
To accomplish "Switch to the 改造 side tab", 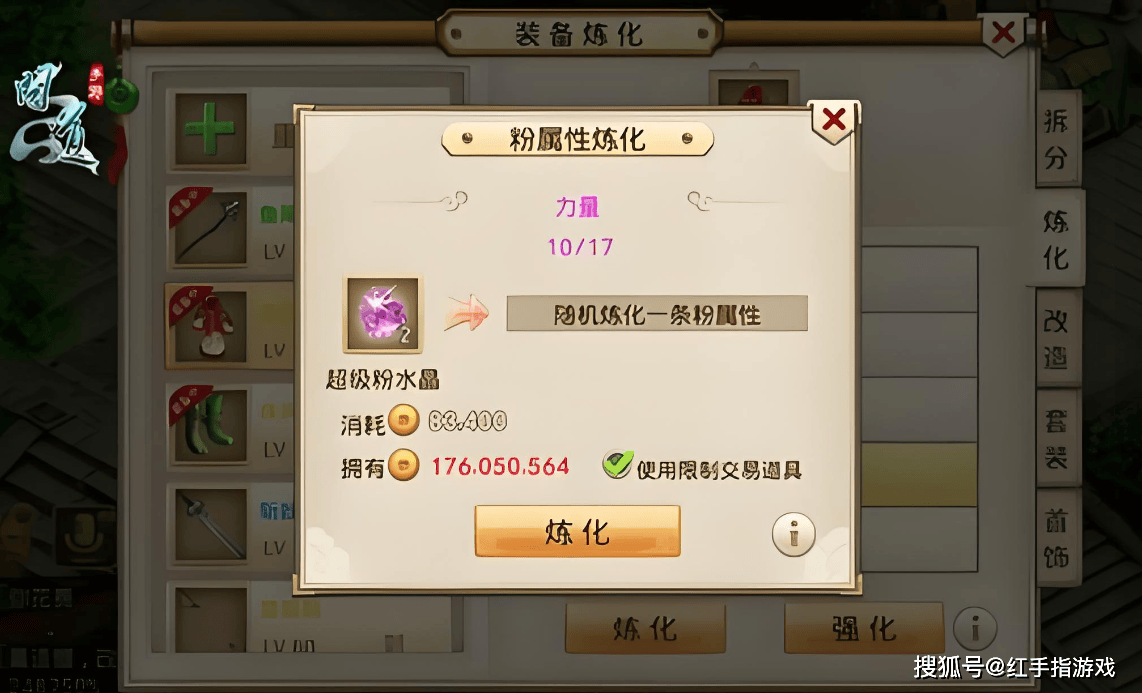I will click(1057, 337).
